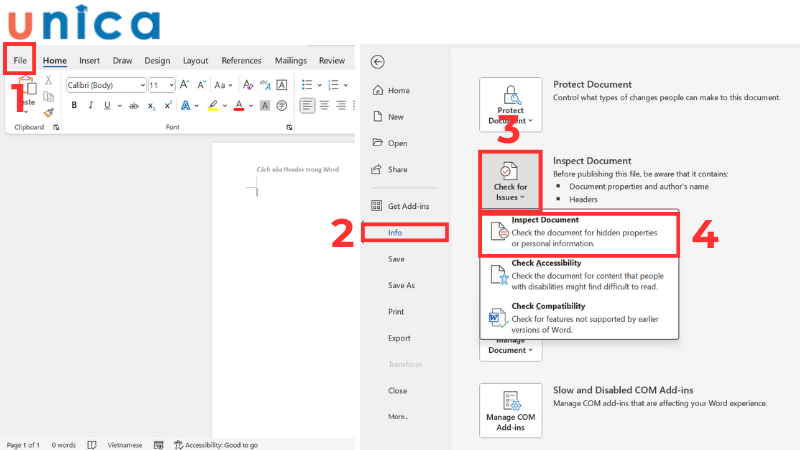The image size is (800, 450).
Task: Click the Bullets list icon
Action: coord(307,85)
